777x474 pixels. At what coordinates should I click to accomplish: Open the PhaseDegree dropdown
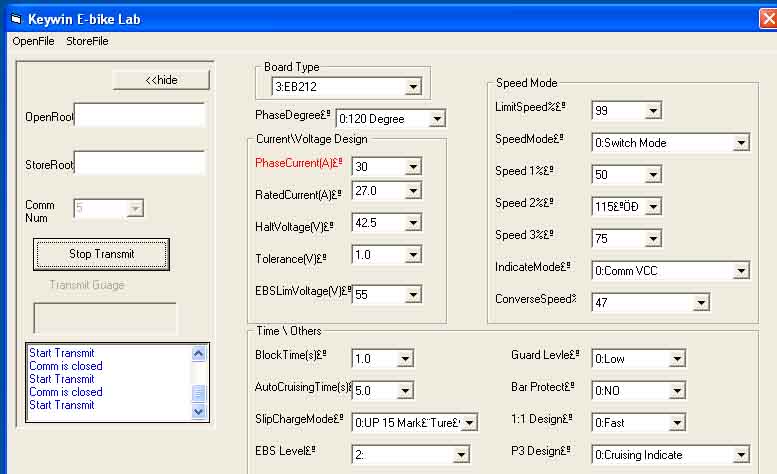437,119
